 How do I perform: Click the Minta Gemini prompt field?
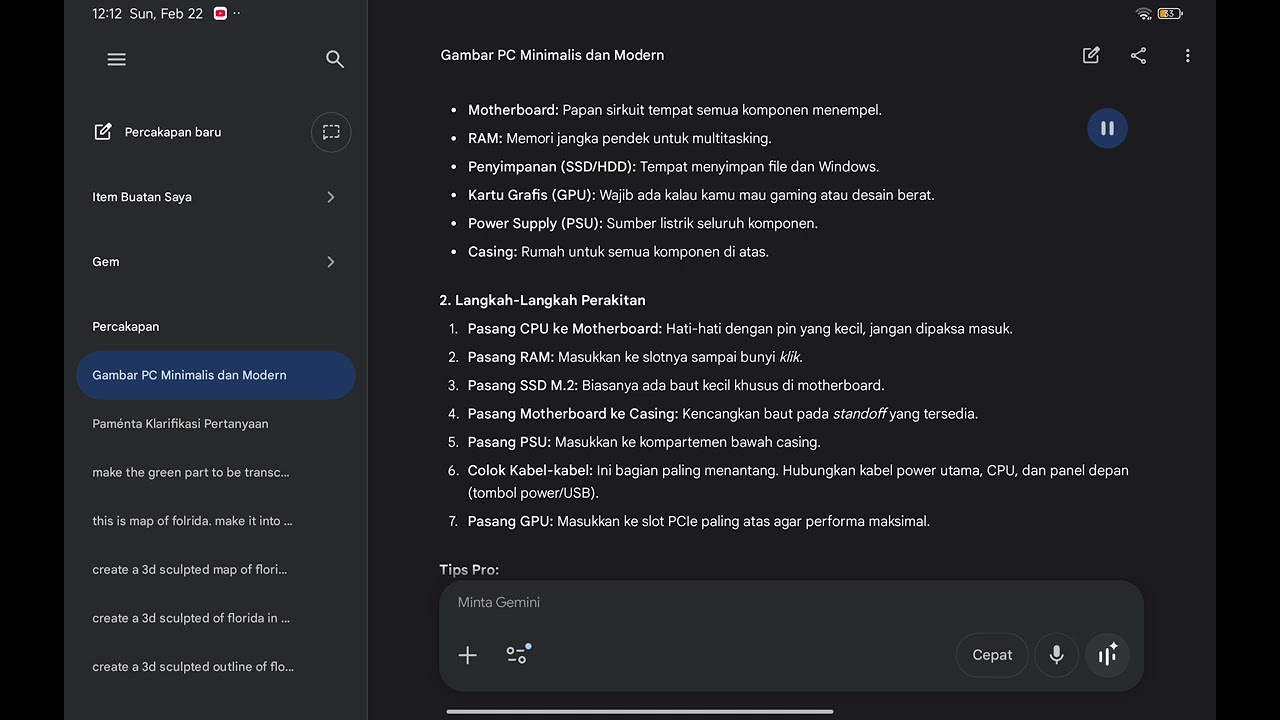point(791,603)
